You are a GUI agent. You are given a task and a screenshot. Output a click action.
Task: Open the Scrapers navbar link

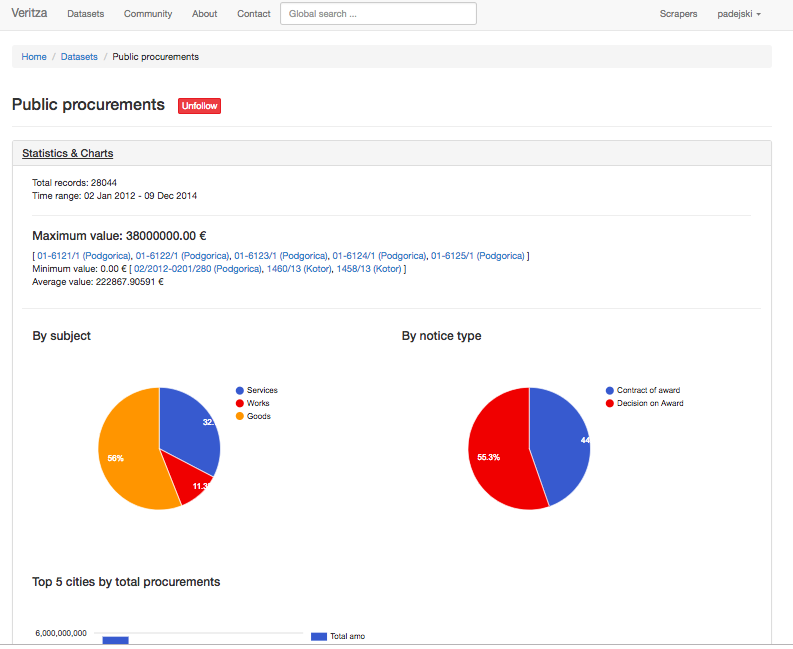coord(678,14)
